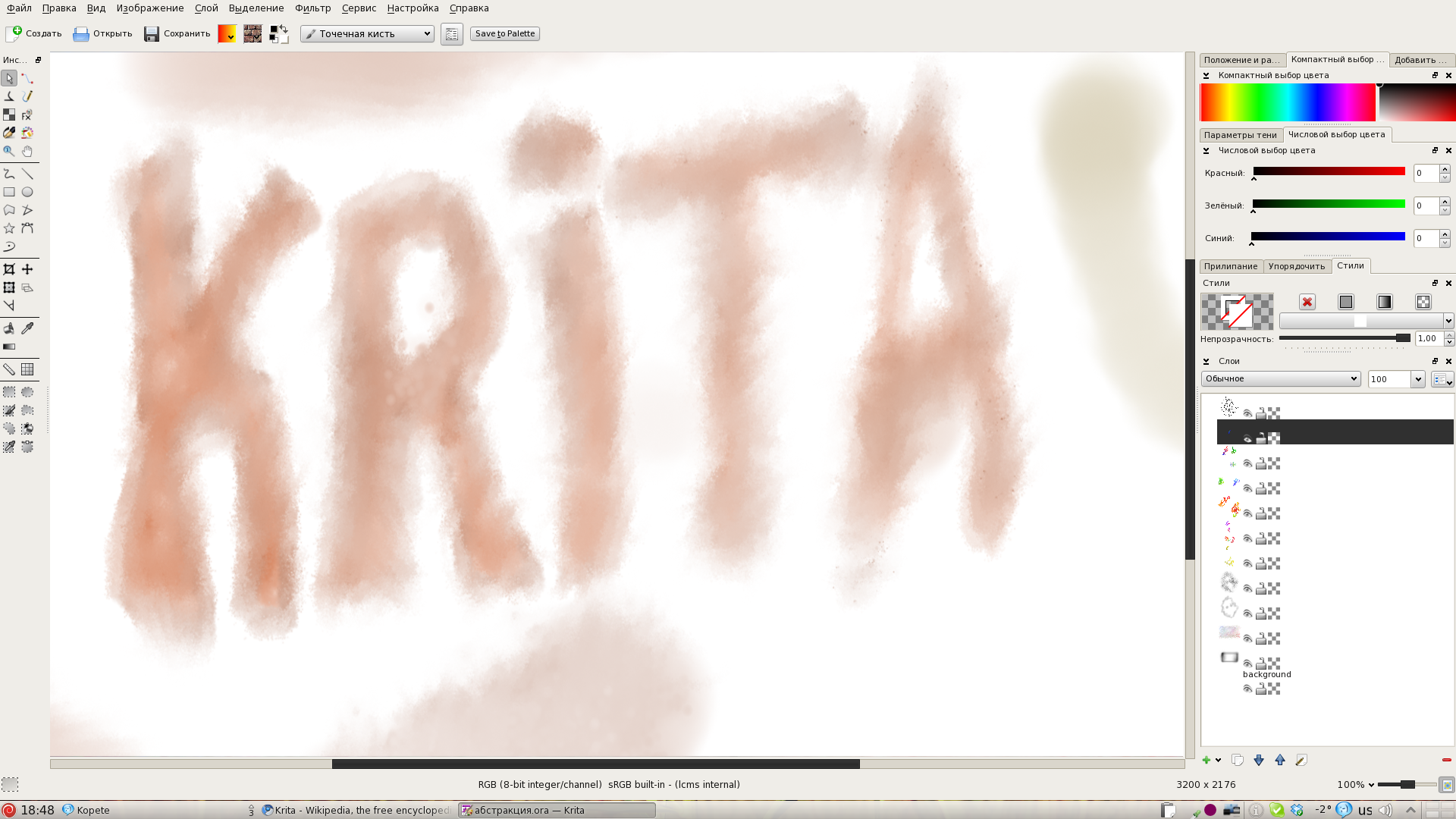1456x819 pixels.
Task: Duplicate the current layer
Action: [1238, 760]
